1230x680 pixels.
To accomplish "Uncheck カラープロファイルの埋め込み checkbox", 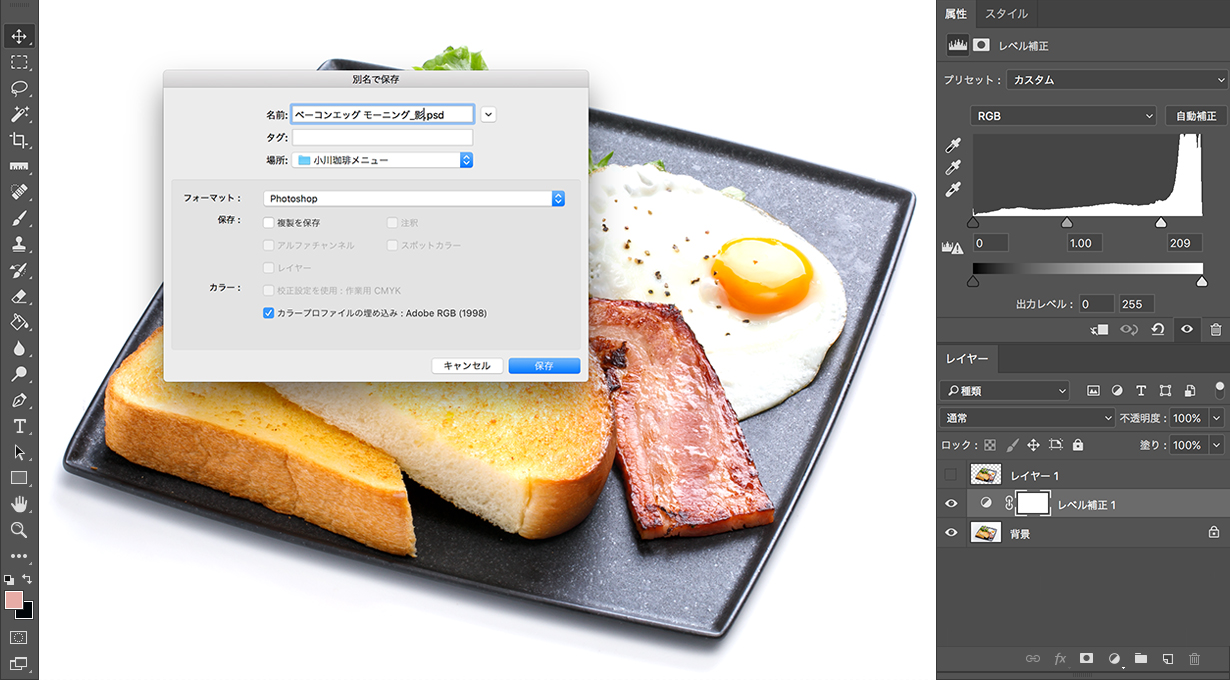I will (x=268, y=313).
